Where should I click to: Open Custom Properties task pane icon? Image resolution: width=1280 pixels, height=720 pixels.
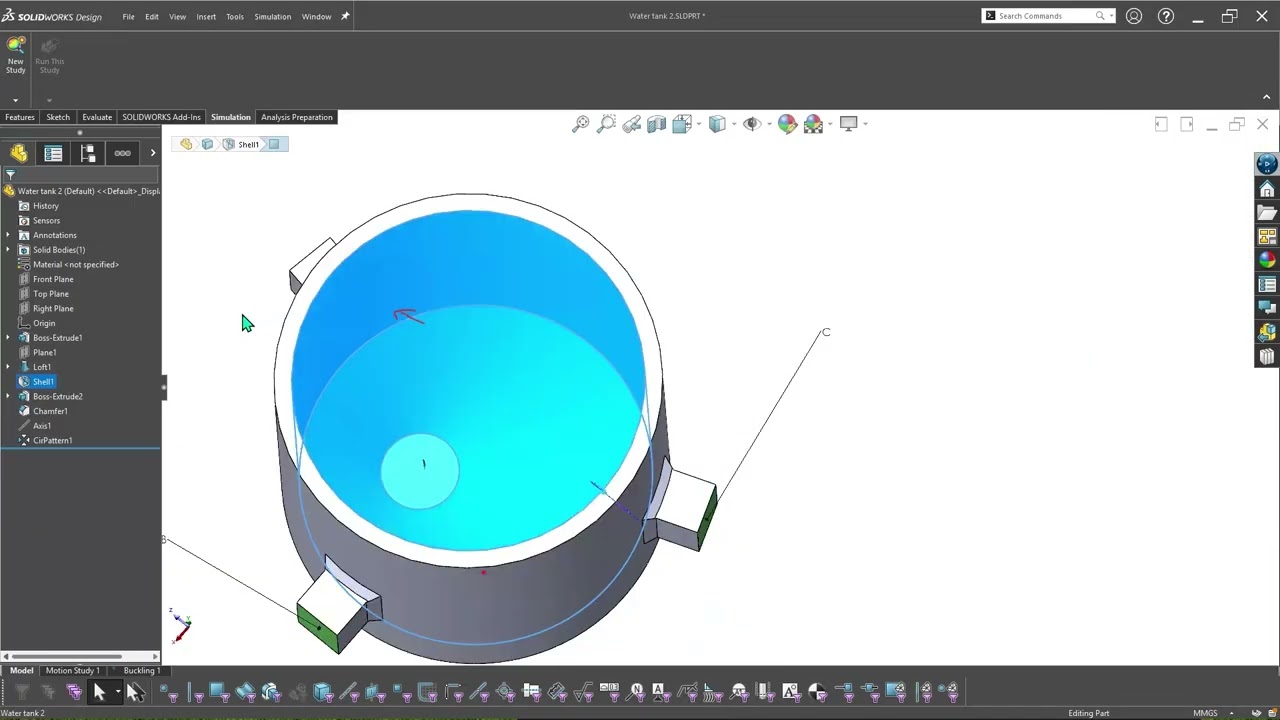[x=1267, y=285]
